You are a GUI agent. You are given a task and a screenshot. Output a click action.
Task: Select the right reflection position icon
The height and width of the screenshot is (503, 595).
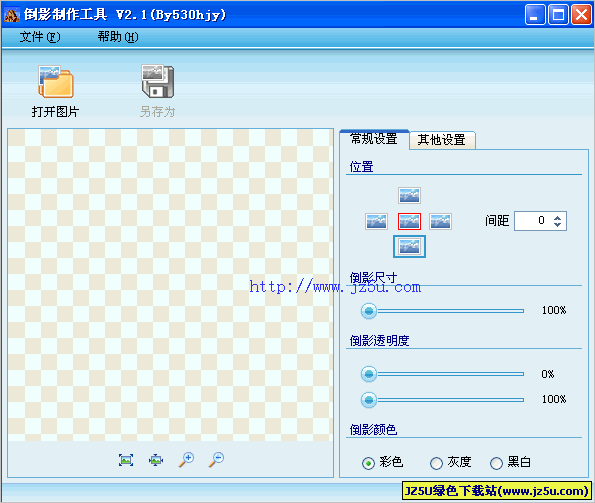[x=440, y=222]
